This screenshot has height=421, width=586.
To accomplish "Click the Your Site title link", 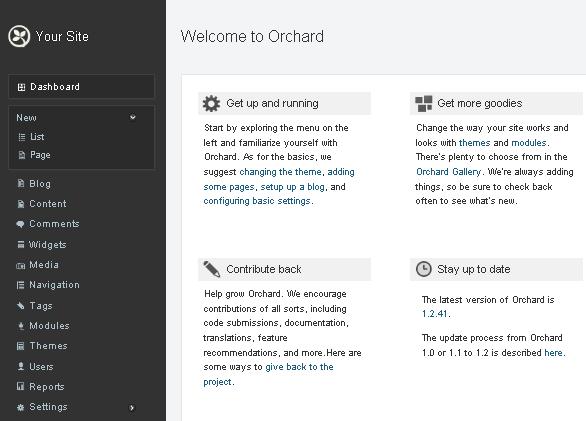I will click(x=62, y=36).
